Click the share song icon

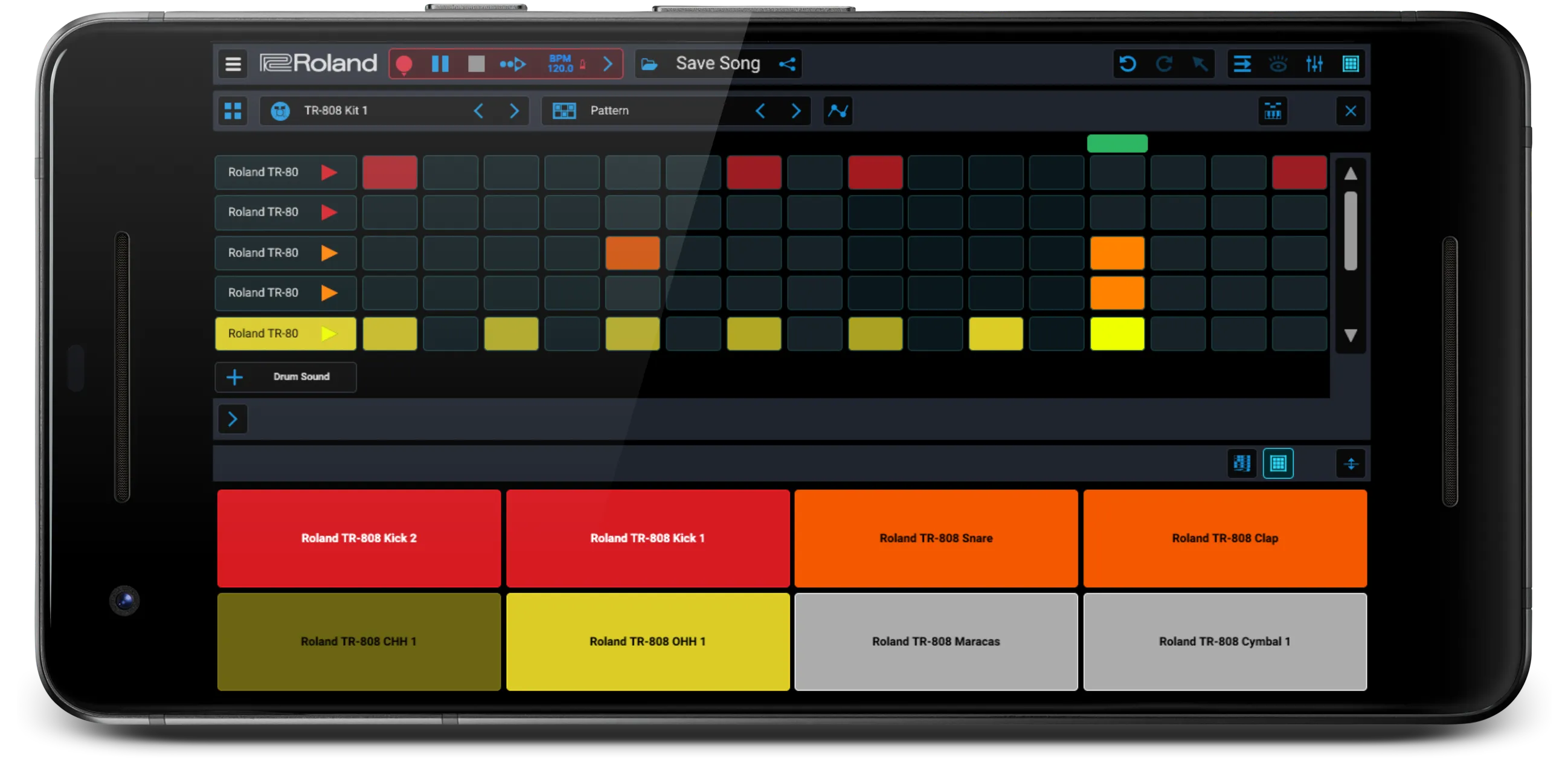787,64
